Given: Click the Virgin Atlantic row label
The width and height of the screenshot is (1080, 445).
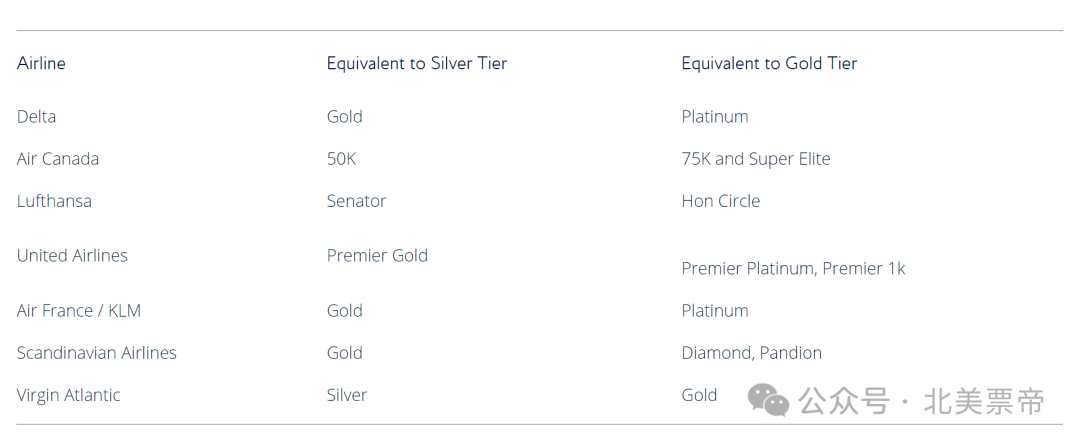Looking at the screenshot, I should (x=68, y=395).
